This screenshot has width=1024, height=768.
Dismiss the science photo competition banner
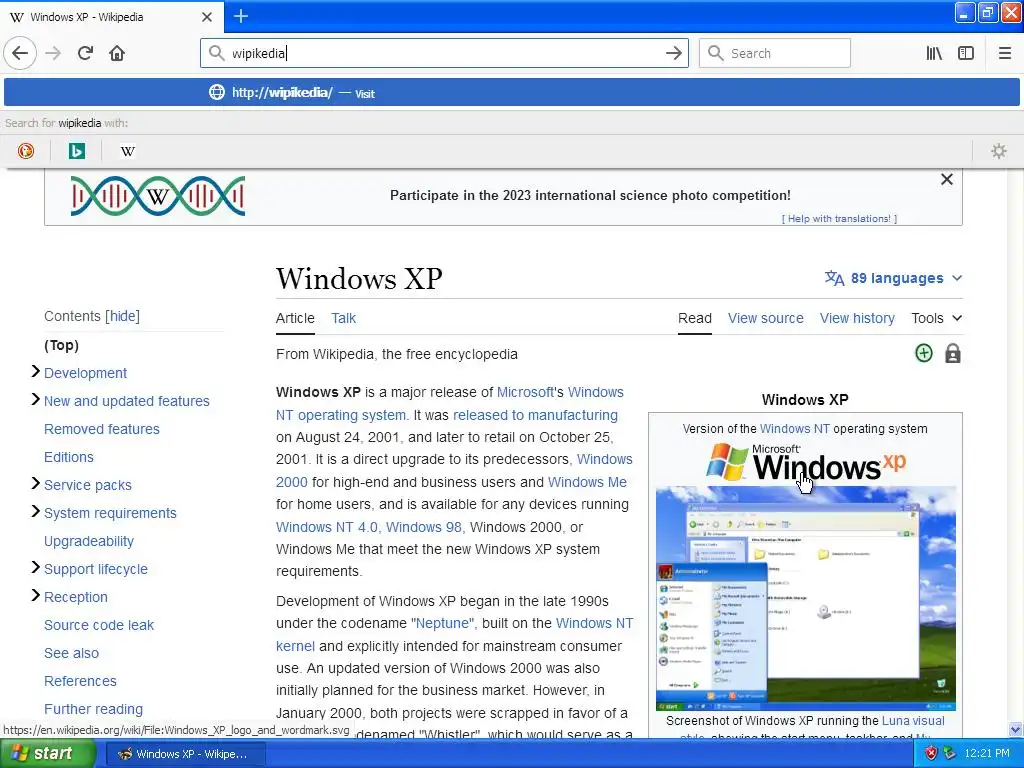pos(947,180)
